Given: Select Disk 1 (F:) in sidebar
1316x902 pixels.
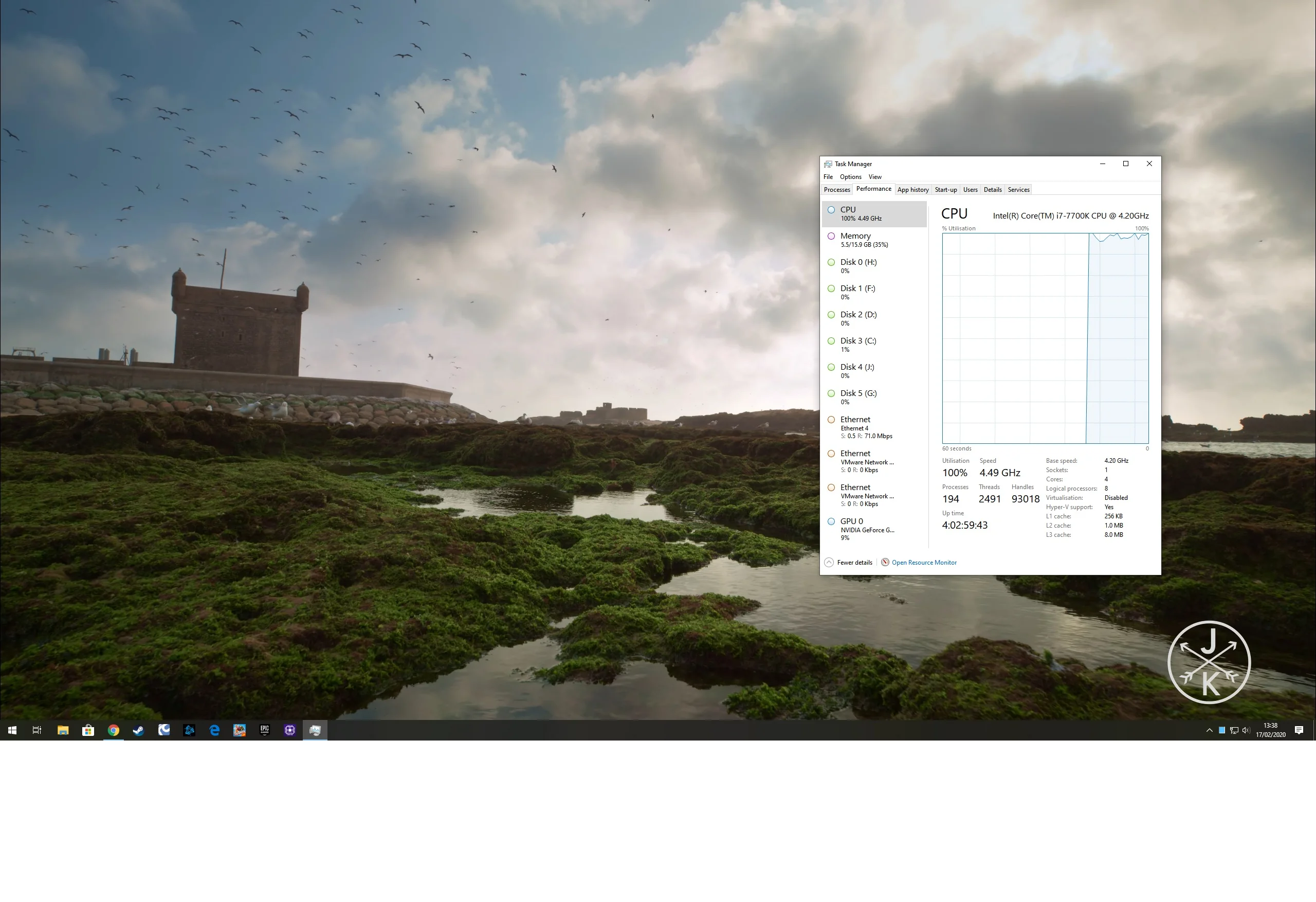Looking at the screenshot, I should pyautogui.click(x=874, y=293).
